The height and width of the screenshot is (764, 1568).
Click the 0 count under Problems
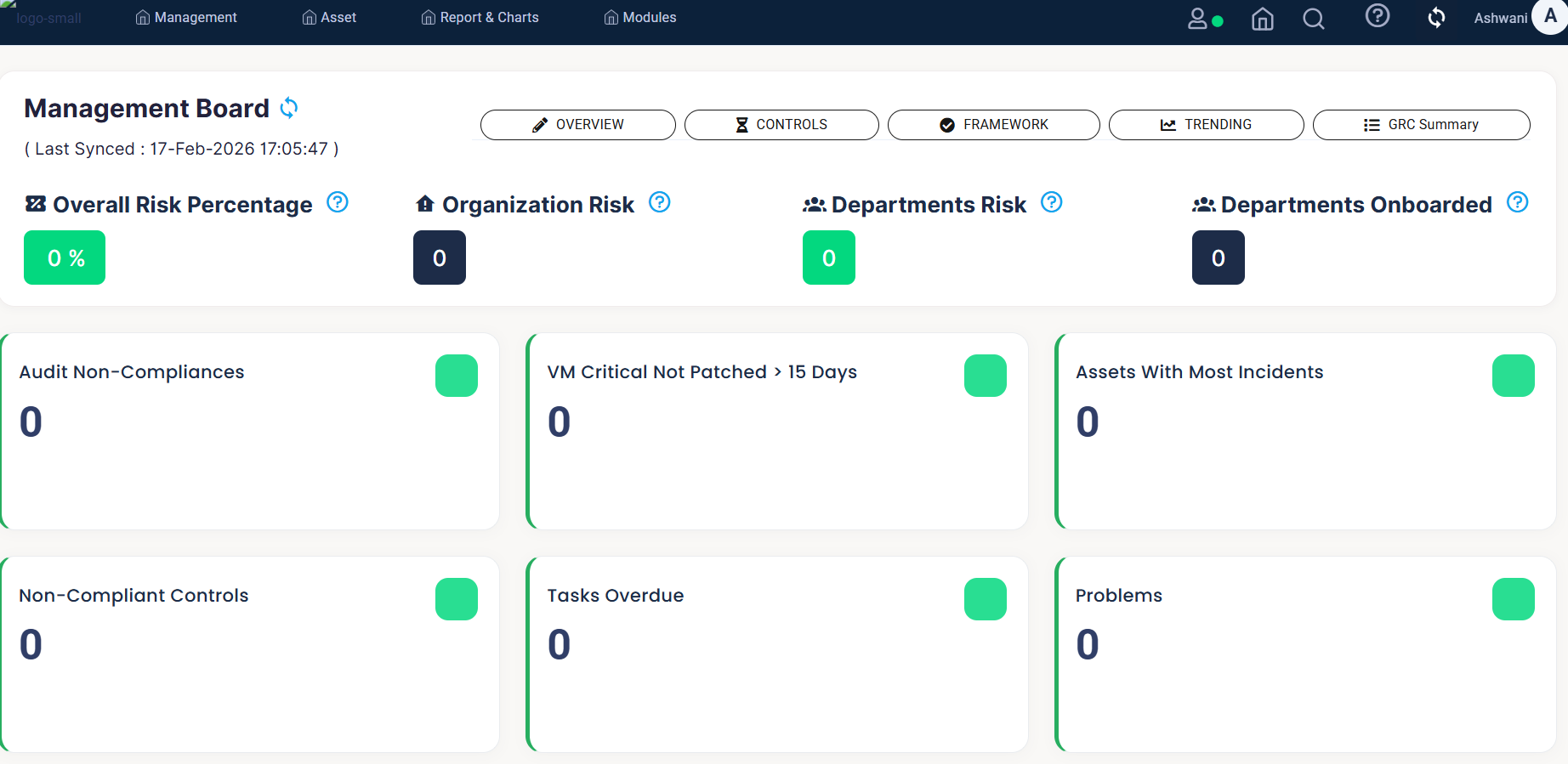pyautogui.click(x=1088, y=644)
